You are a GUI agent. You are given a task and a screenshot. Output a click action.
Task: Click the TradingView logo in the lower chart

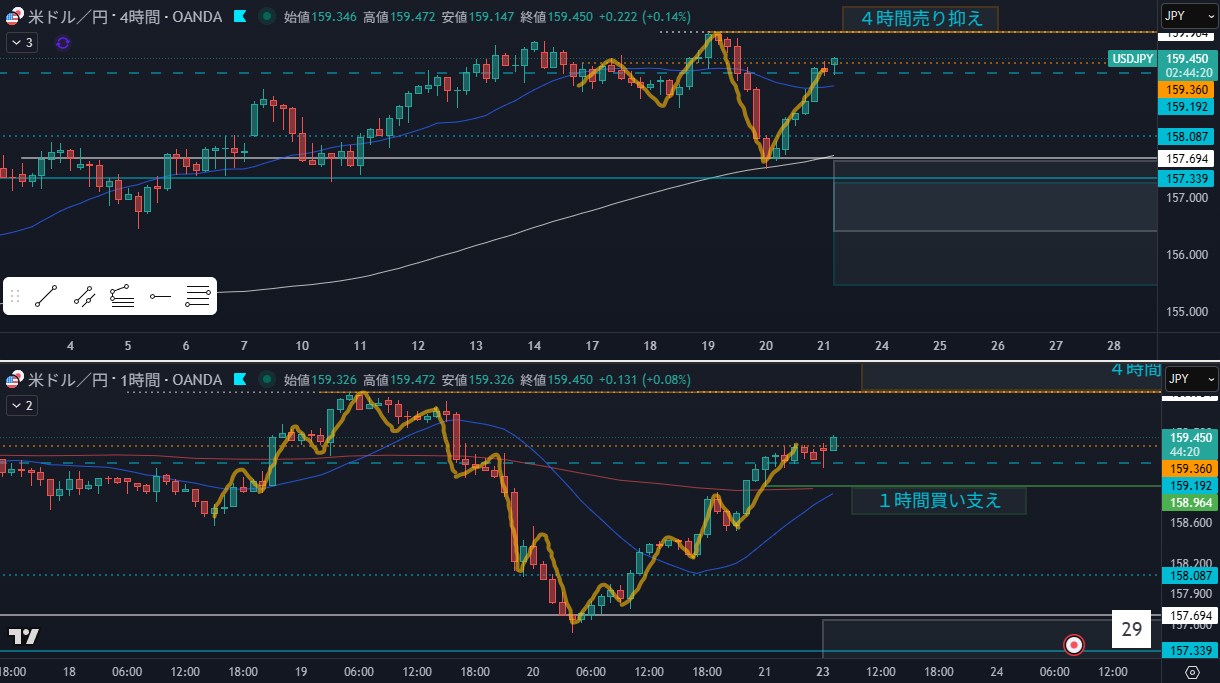[24, 636]
